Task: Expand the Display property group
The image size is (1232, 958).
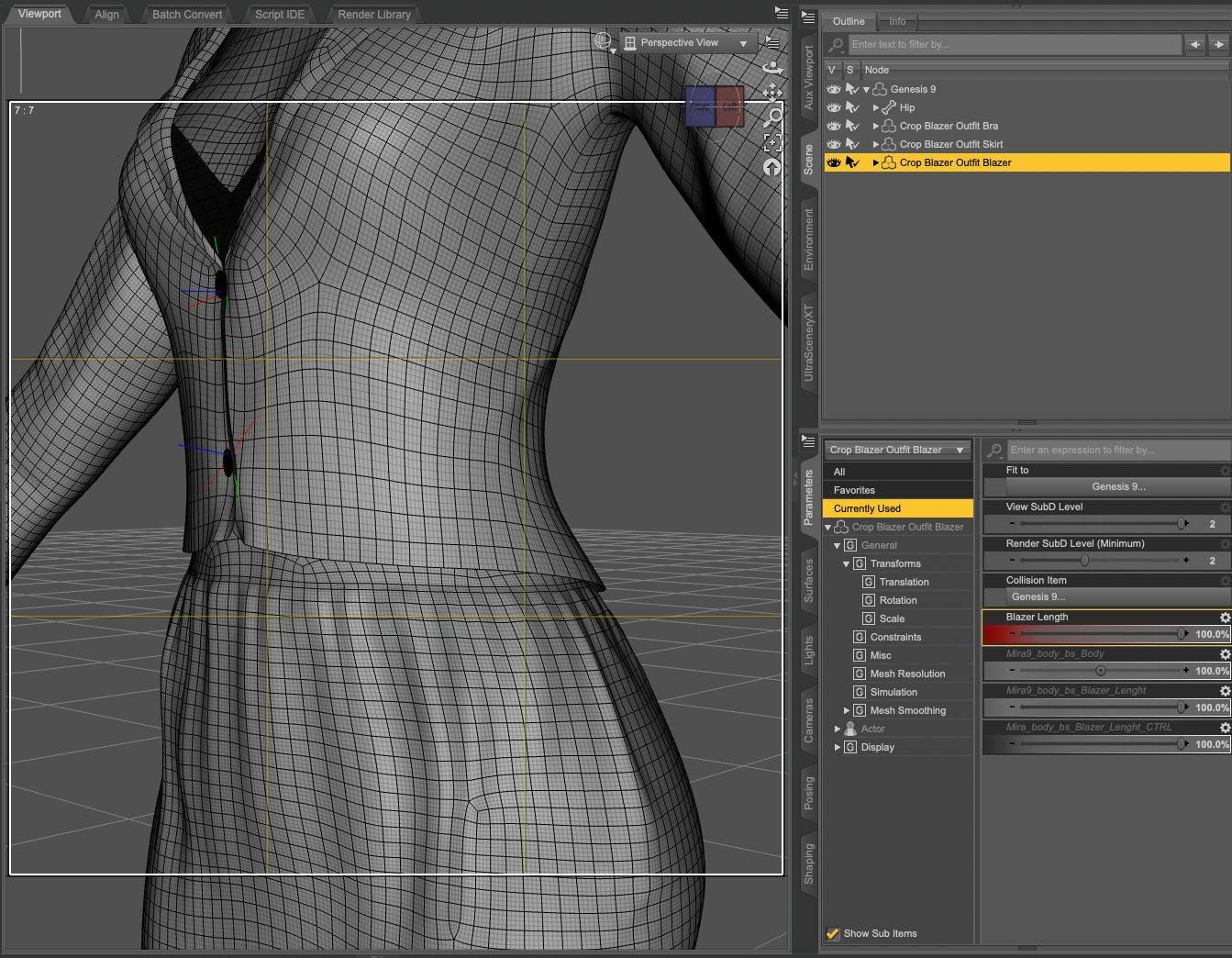Action: click(838, 748)
